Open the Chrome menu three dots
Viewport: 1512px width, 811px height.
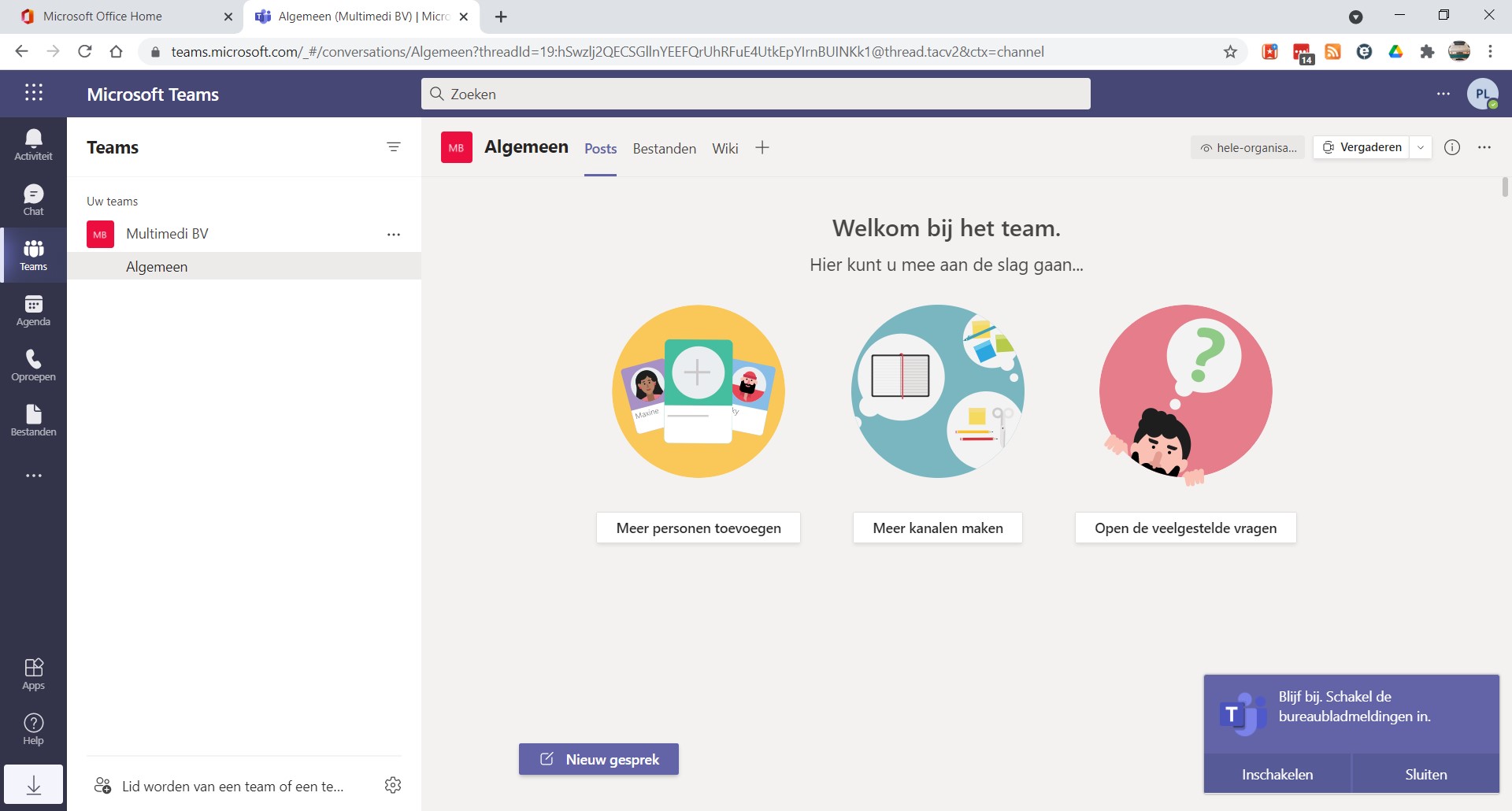pyautogui.click(x=1490, y=52)
